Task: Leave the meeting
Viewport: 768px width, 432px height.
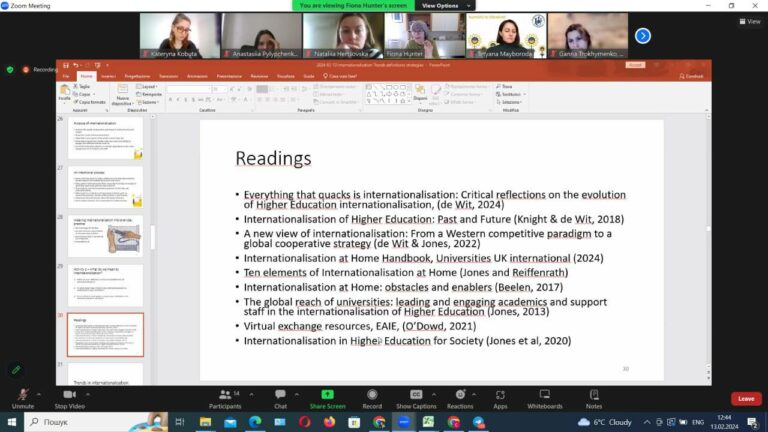Action: (746, 399)
